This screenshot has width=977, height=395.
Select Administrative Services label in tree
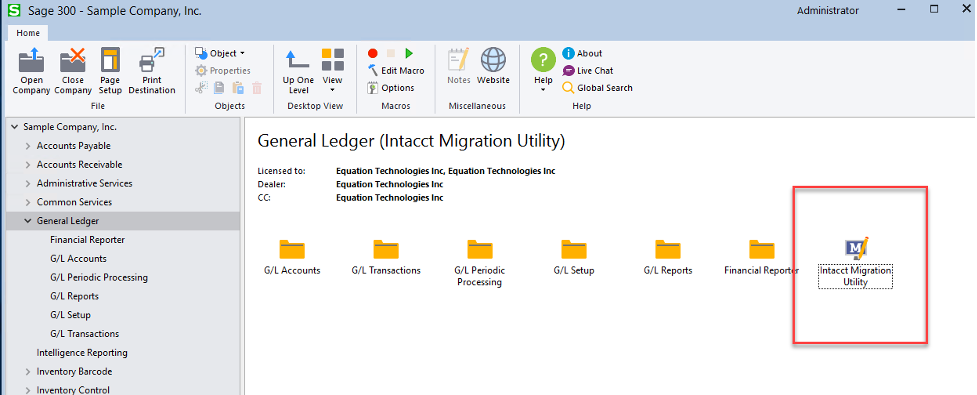point(84,183)
